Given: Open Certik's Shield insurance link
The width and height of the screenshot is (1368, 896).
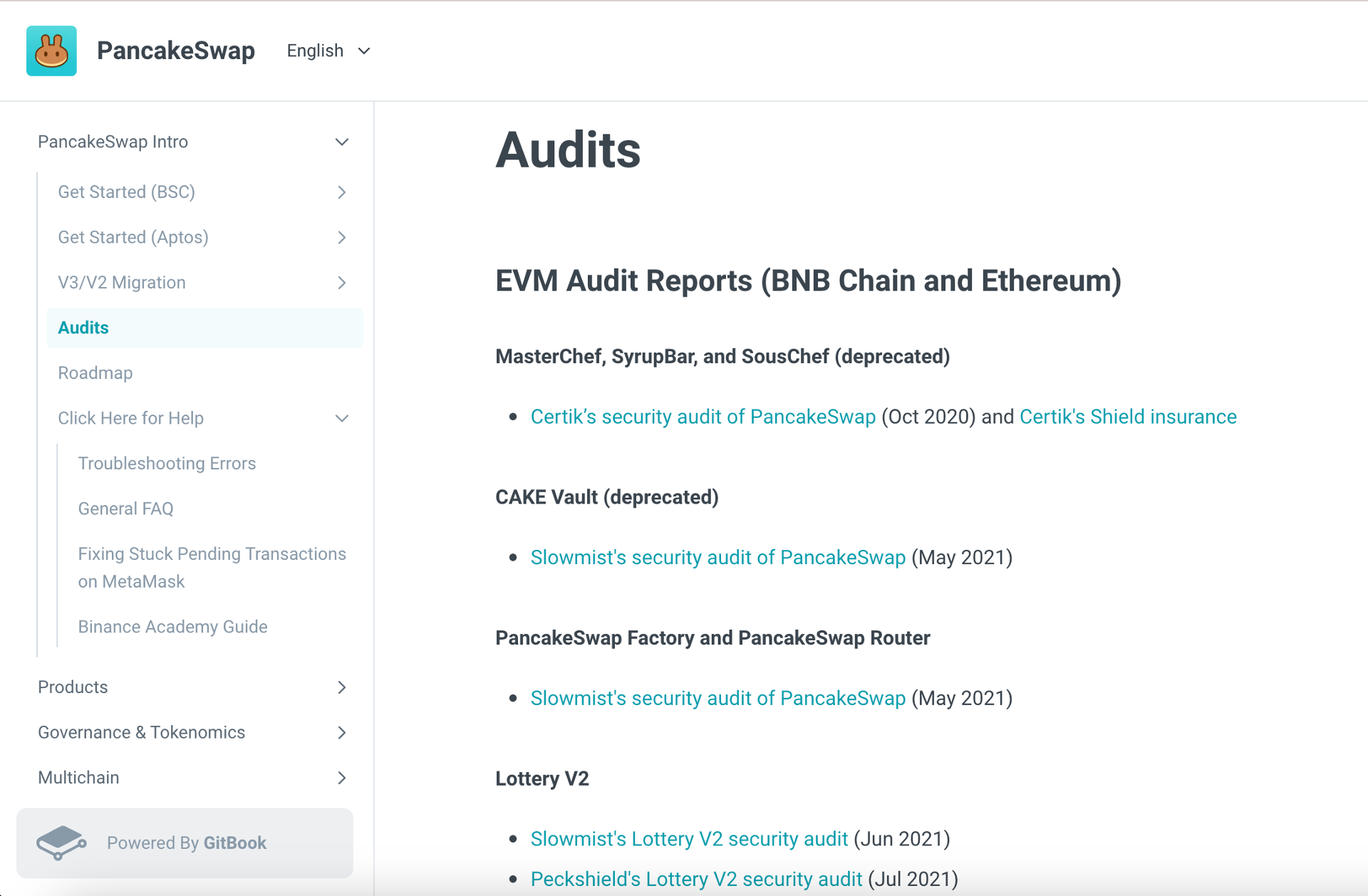Looking at the screenshot, I should point(1128,417).
